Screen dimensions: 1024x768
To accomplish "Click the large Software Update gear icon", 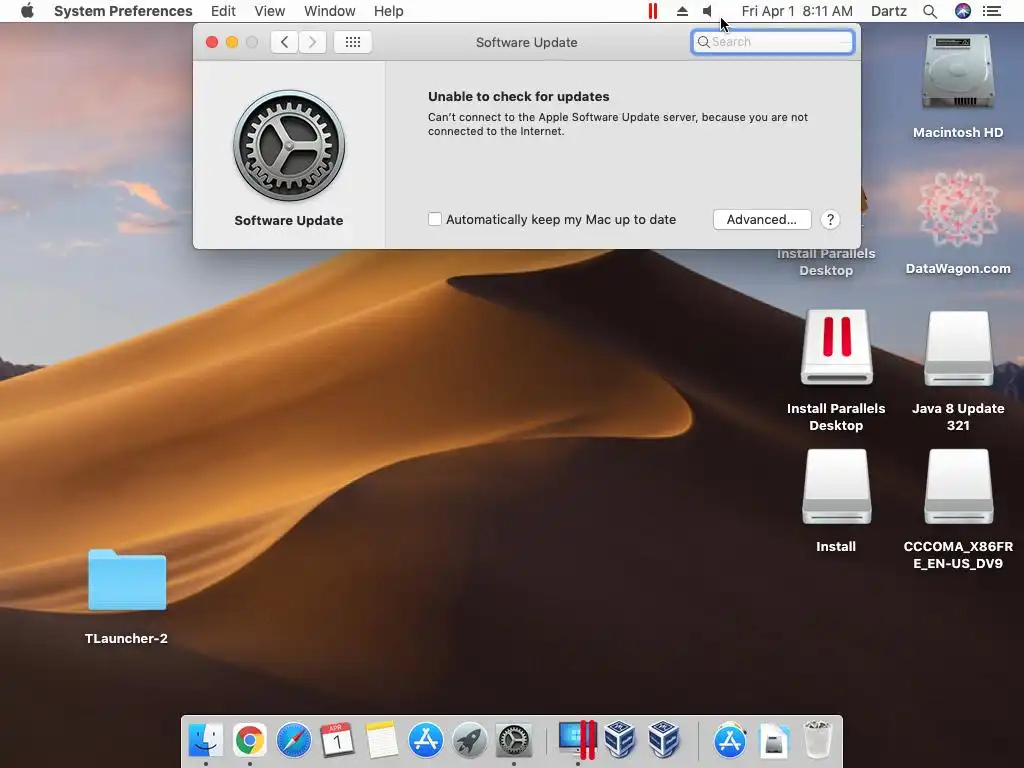I will coord(289,146).
